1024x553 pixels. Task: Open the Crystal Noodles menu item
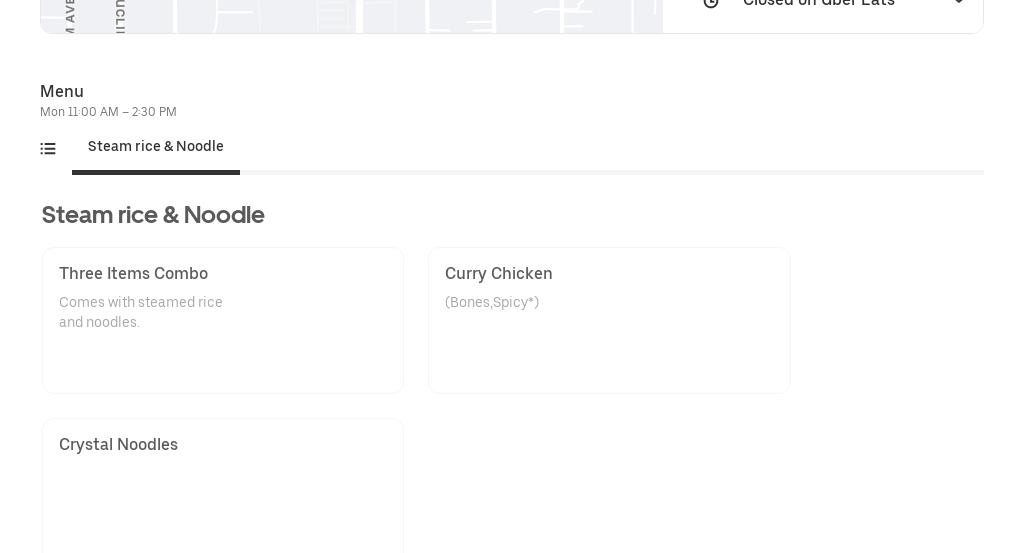click(223, 486)
